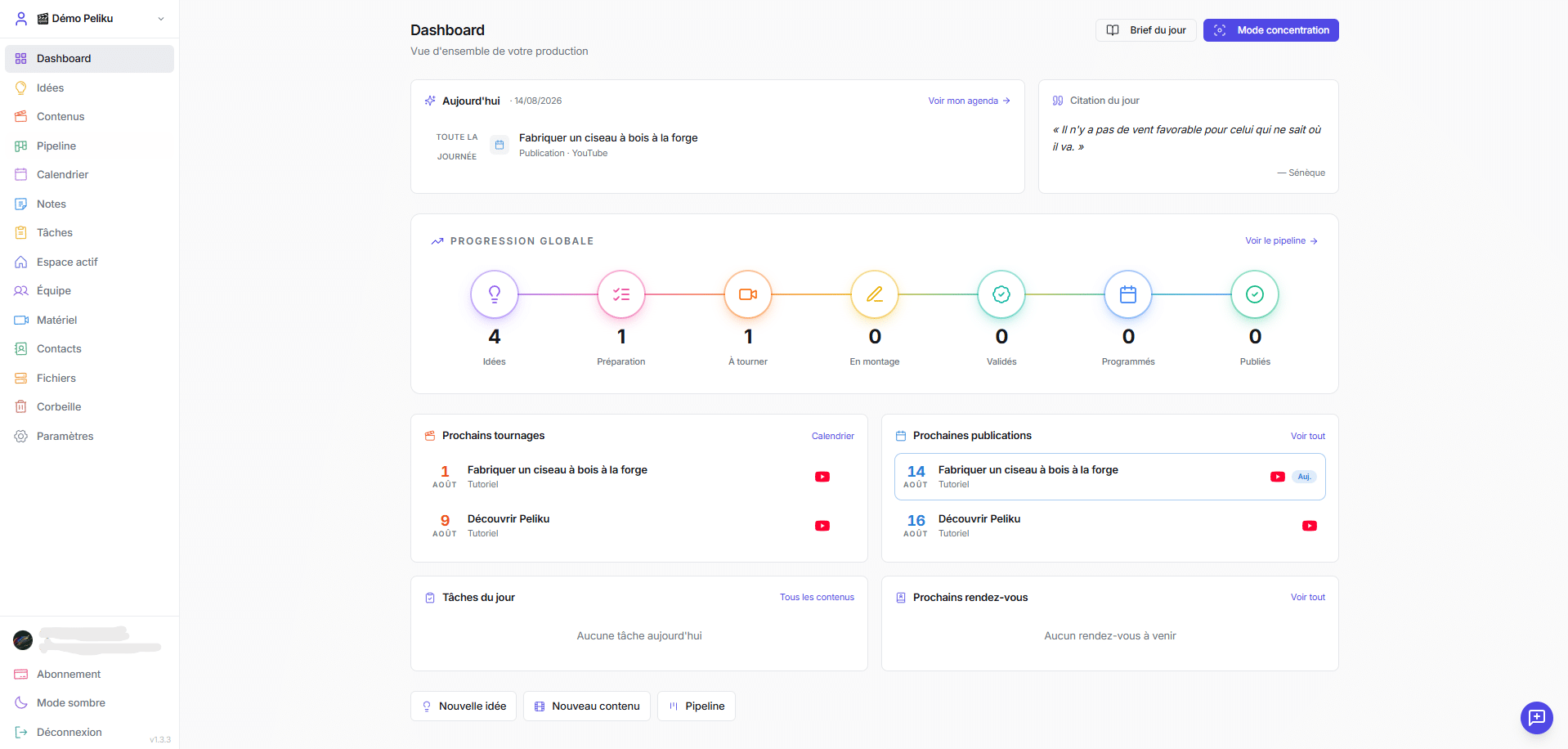Click Brief du jour button
Viewport: 1568px width, 749px height.
pos(1146,30)
